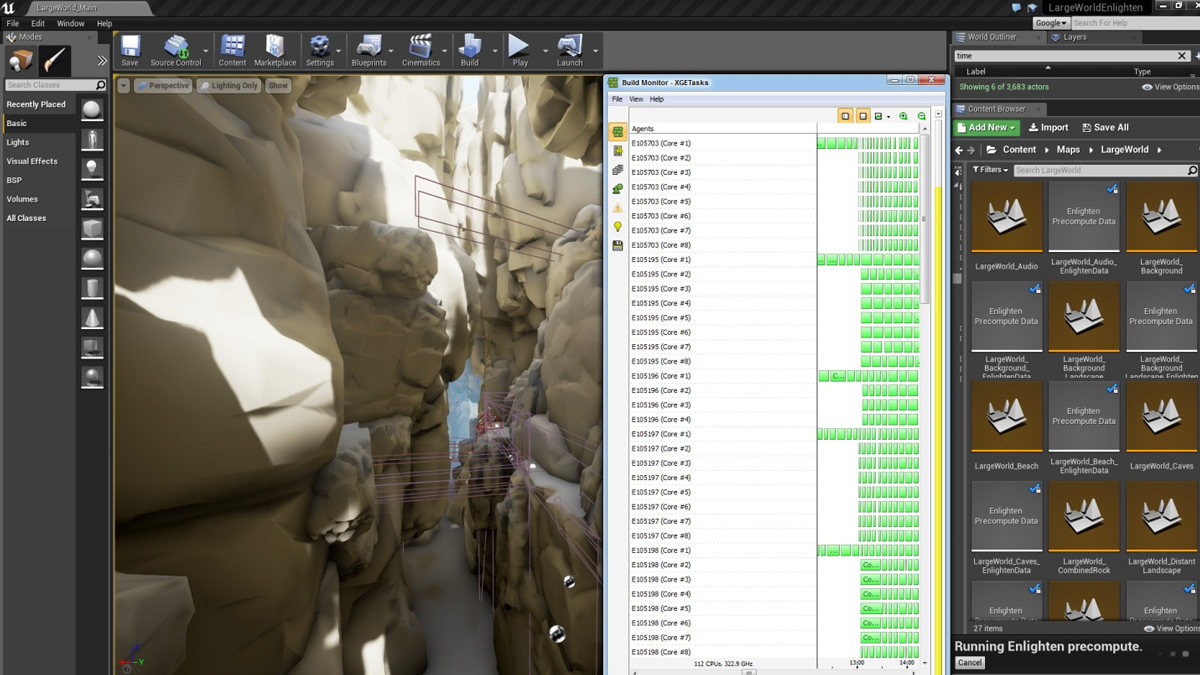Toggle the Perspective viewport button

(x=162, y=86)
